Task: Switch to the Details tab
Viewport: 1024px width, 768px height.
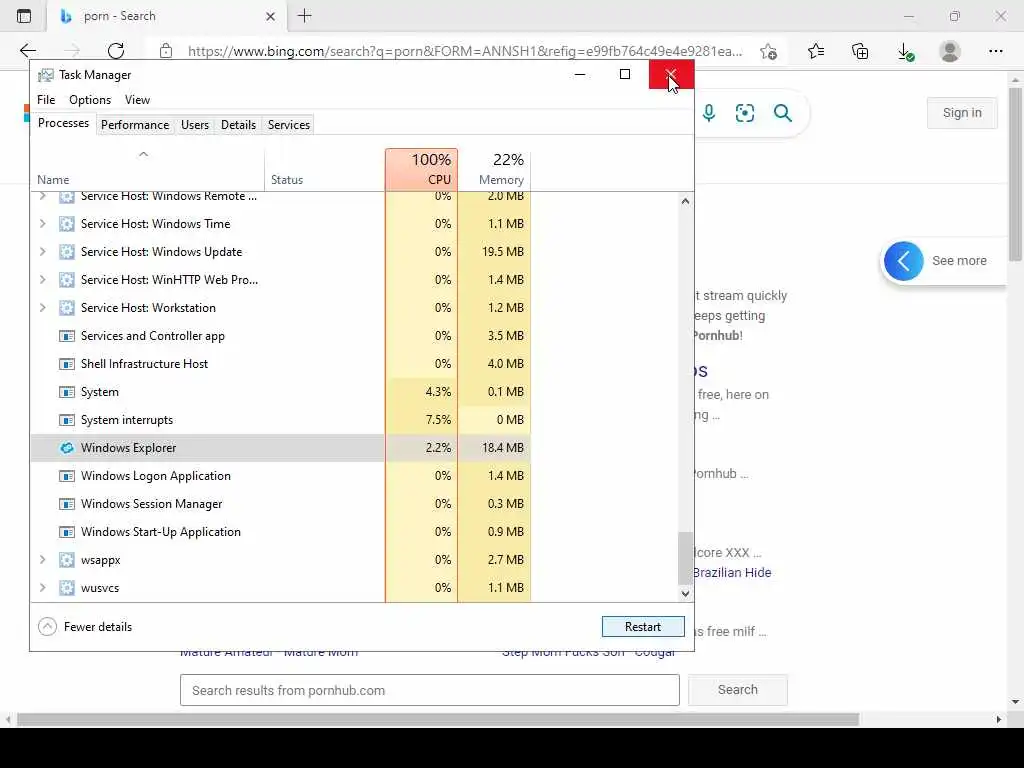Action: pyautogui.click(x=238, y=125)
